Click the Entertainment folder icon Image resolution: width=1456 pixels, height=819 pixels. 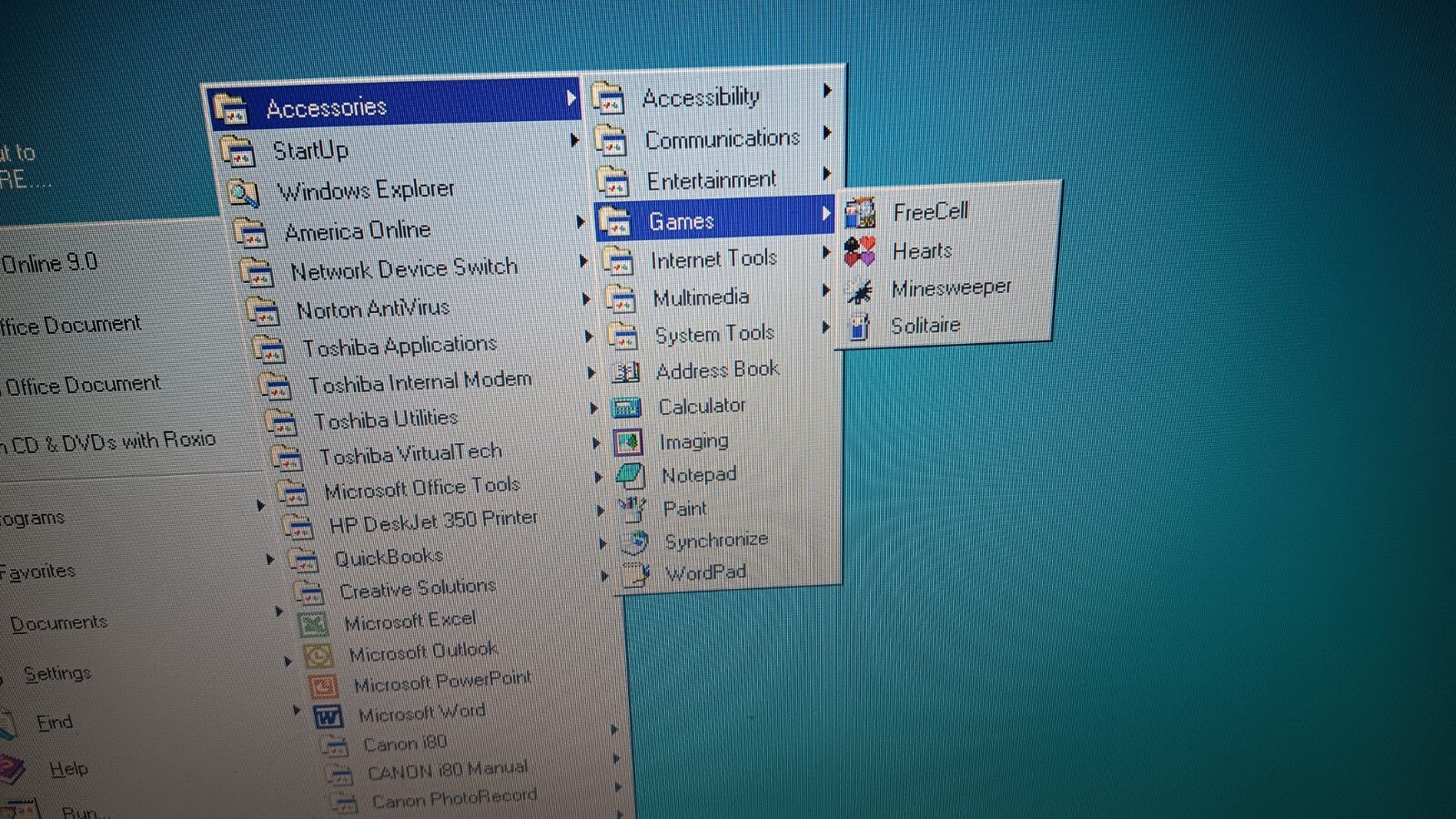pyautogui.click(x=612, y=180)
